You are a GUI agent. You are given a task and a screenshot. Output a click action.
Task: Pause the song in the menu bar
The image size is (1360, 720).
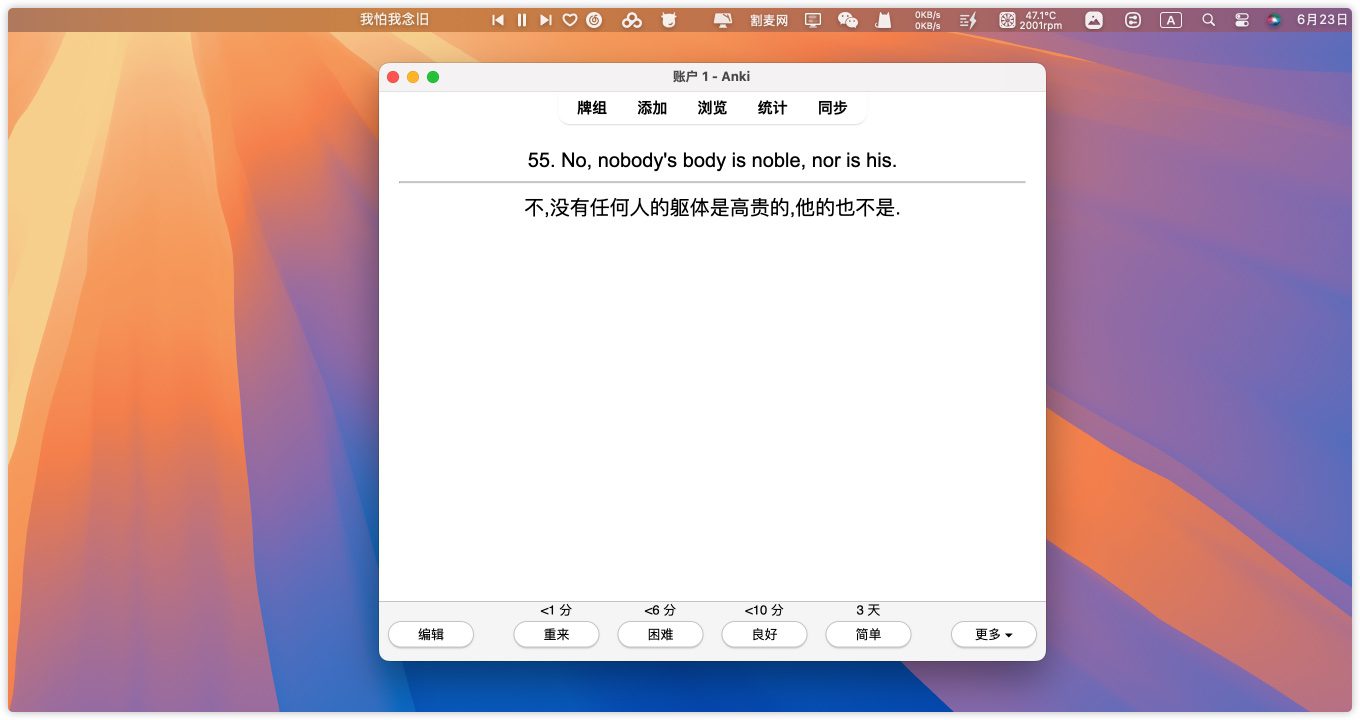521,20
